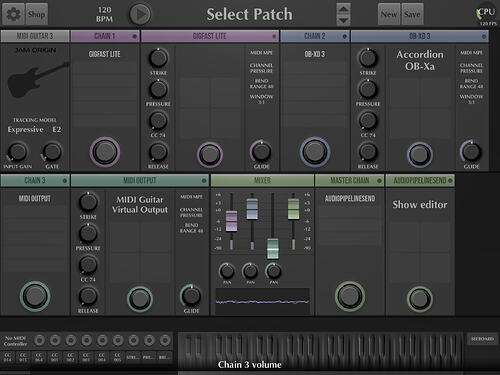Start playback with the play button
Image resolution: width=500 pixels, height=375 pixels.
coord(140,14)
